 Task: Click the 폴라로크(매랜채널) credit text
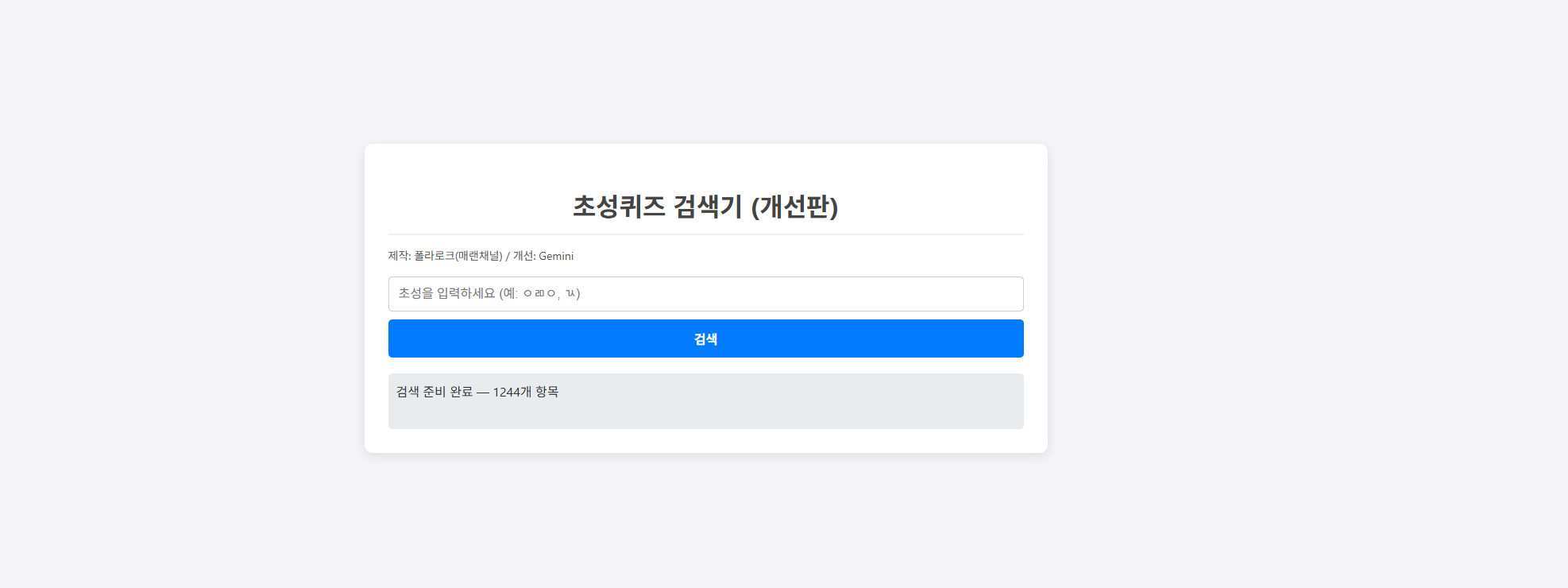click(x=458, y=256)
